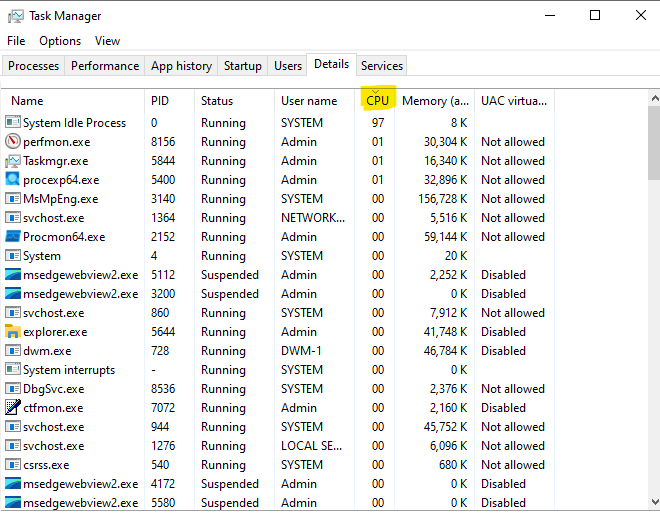This screenshot has height=524, width=660.
Task: Select the Taskmgr.exe process name
Action: pyautogui.click(x=56, y=161)
